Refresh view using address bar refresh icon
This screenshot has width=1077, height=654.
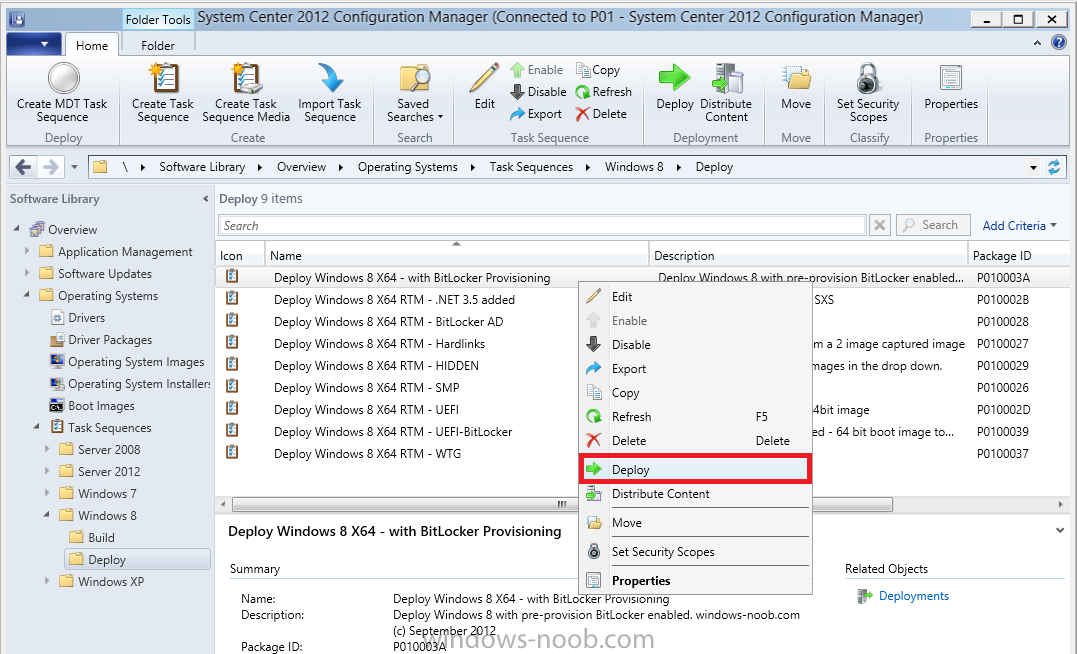pos(1054,167)
